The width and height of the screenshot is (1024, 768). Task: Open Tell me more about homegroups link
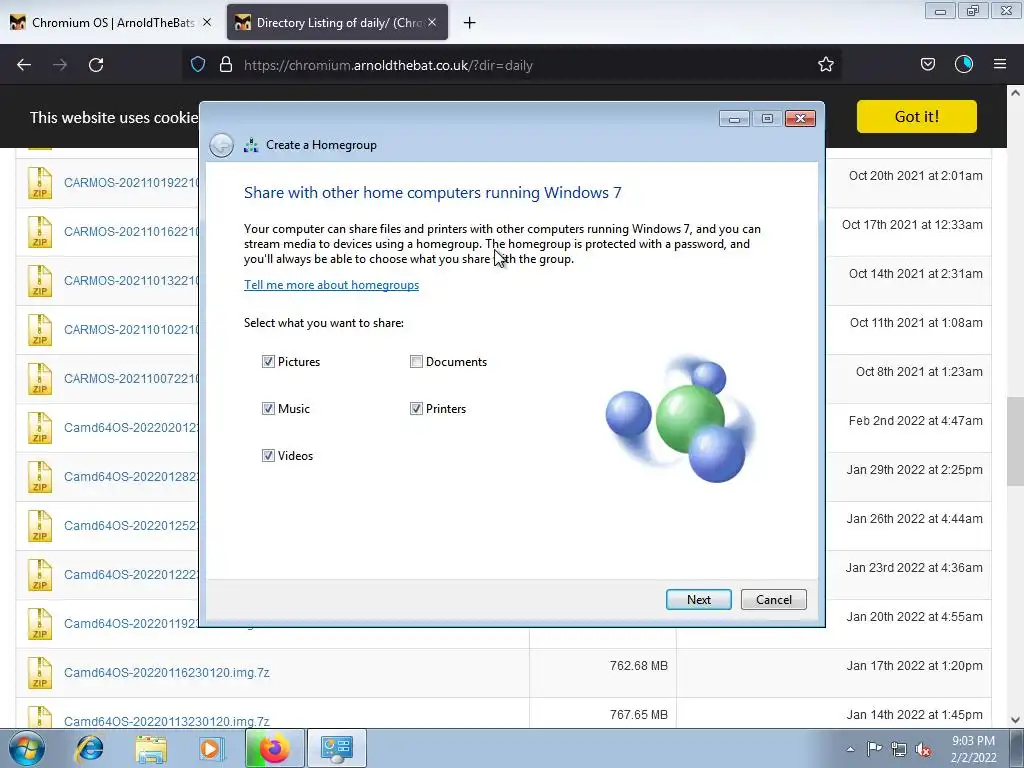332,285
